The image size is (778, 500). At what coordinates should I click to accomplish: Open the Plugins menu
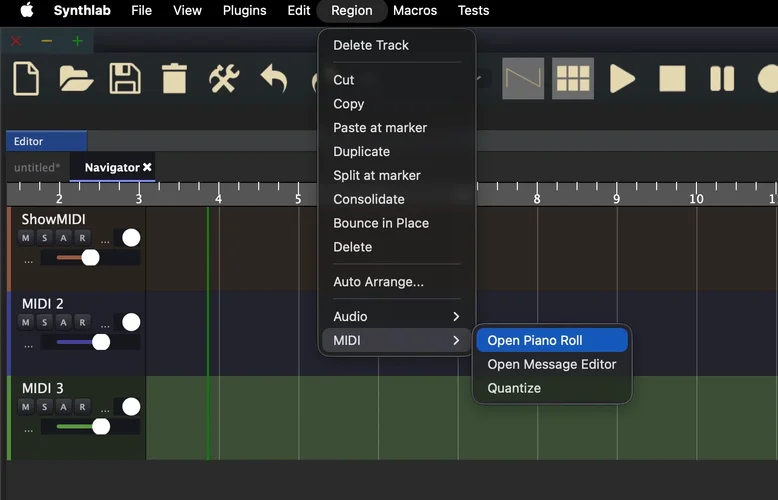(245, 10)
